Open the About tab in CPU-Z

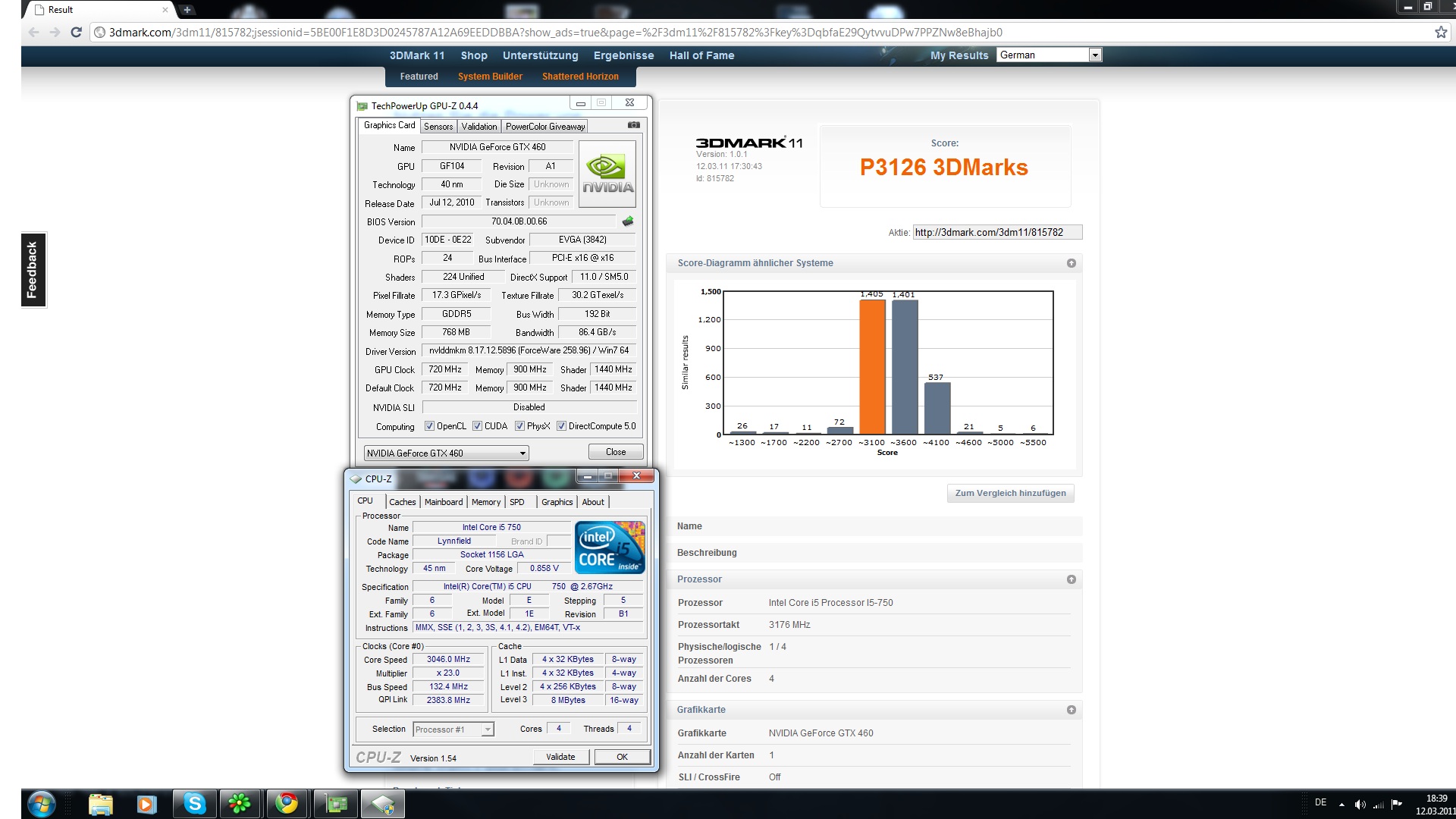point(593,502)
